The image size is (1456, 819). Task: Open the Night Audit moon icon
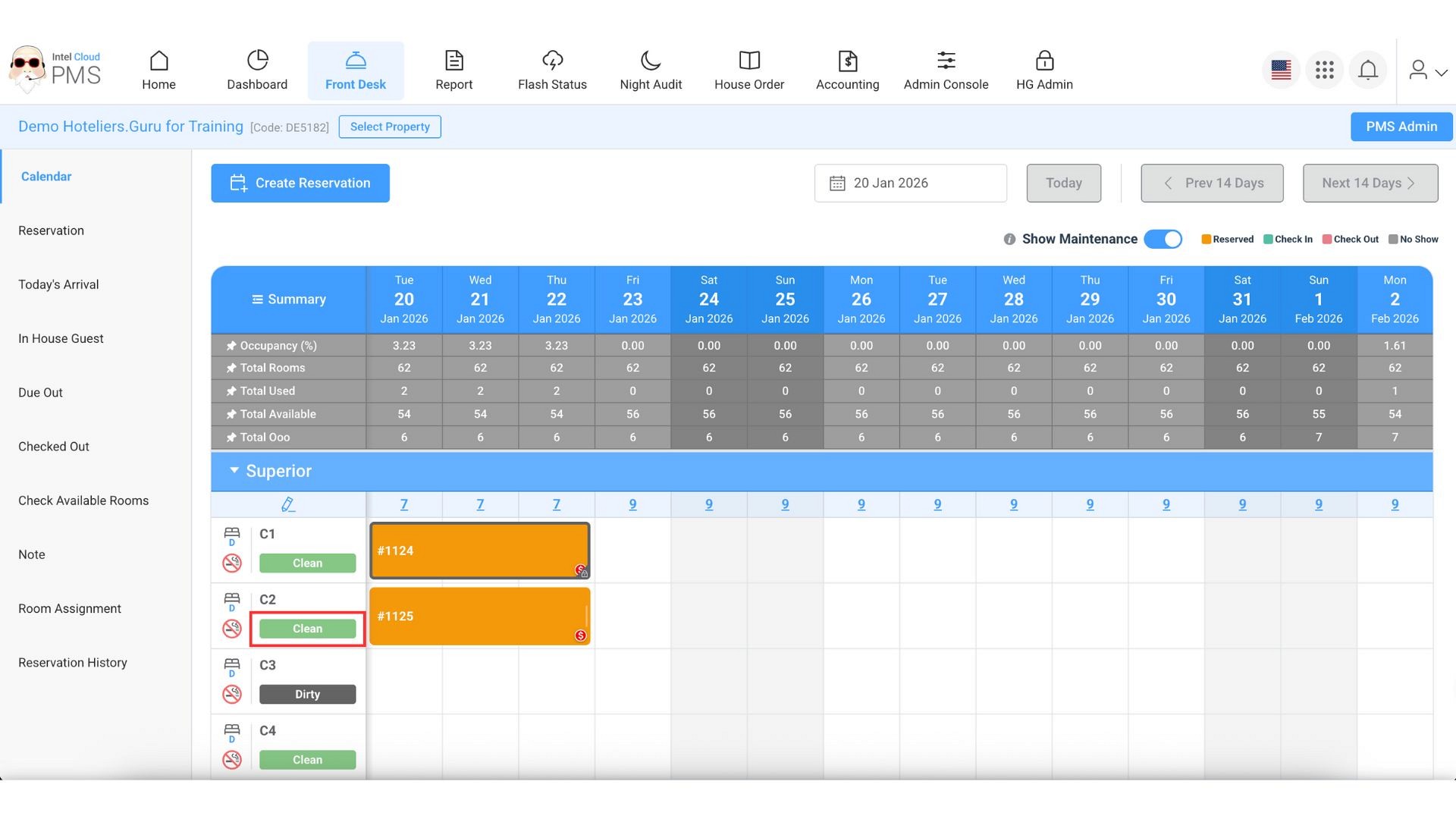pyautogui.click(x=651, y=61)
